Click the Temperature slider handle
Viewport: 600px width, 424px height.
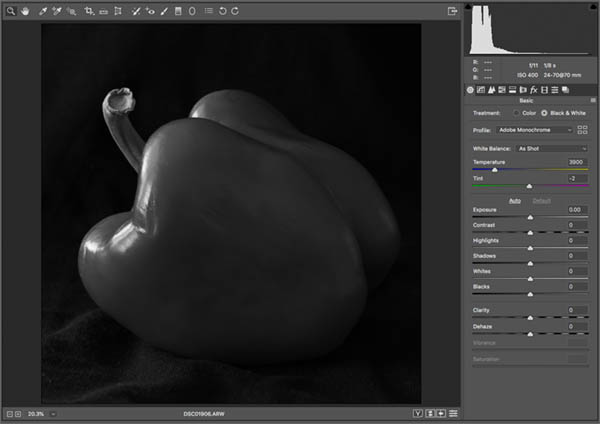(x=494, y=170)
